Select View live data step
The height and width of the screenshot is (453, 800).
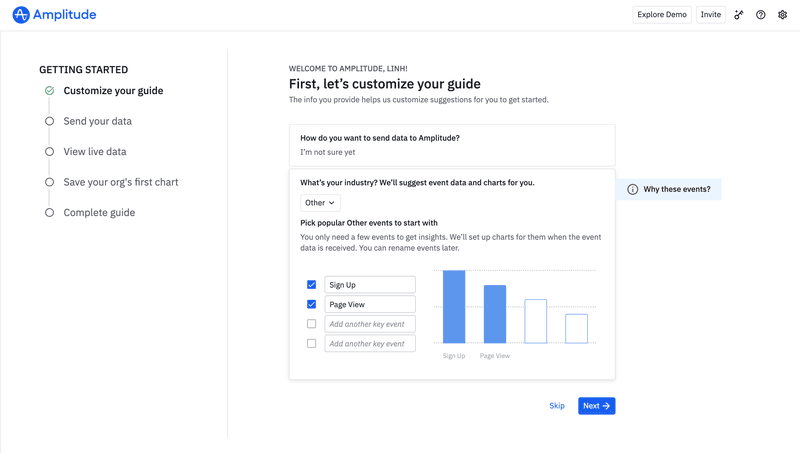[x=95, y=152]
